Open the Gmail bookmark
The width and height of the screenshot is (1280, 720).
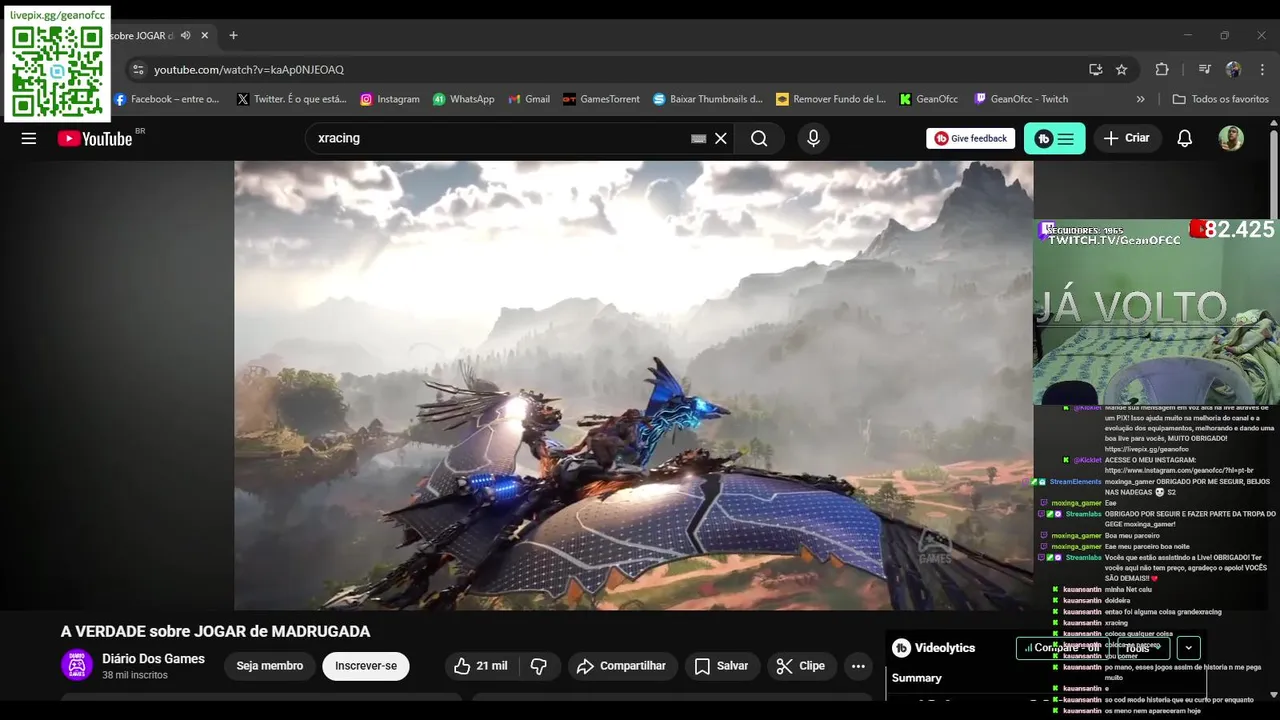click(x=529, y=99)
